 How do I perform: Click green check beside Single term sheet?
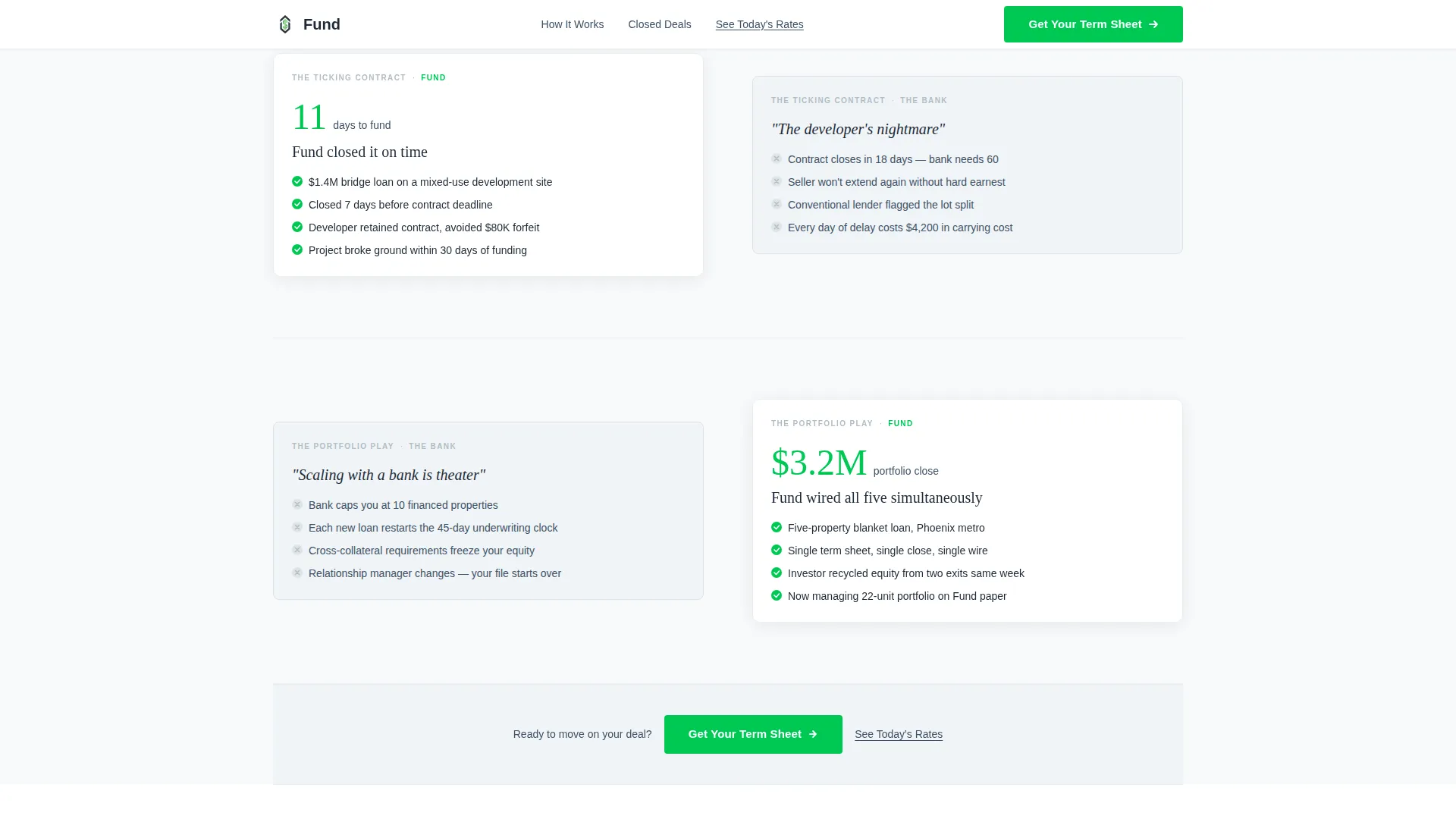[x=777, y=550]
